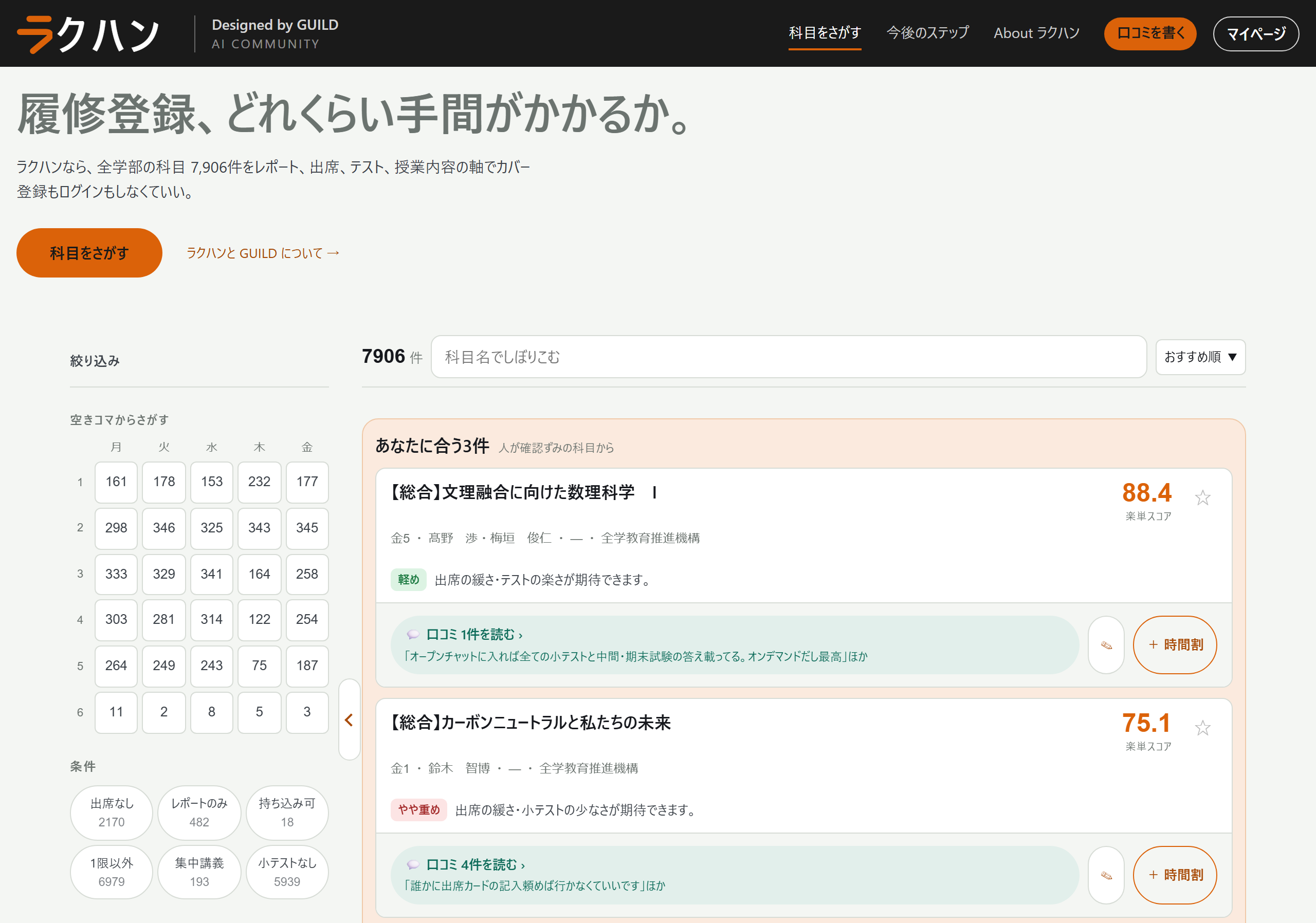Select Monday period 6 slot showing 11
Image resolution: width=1316 pixels, height=923 pixels.
pyautogui.click(x=116, y=712)
